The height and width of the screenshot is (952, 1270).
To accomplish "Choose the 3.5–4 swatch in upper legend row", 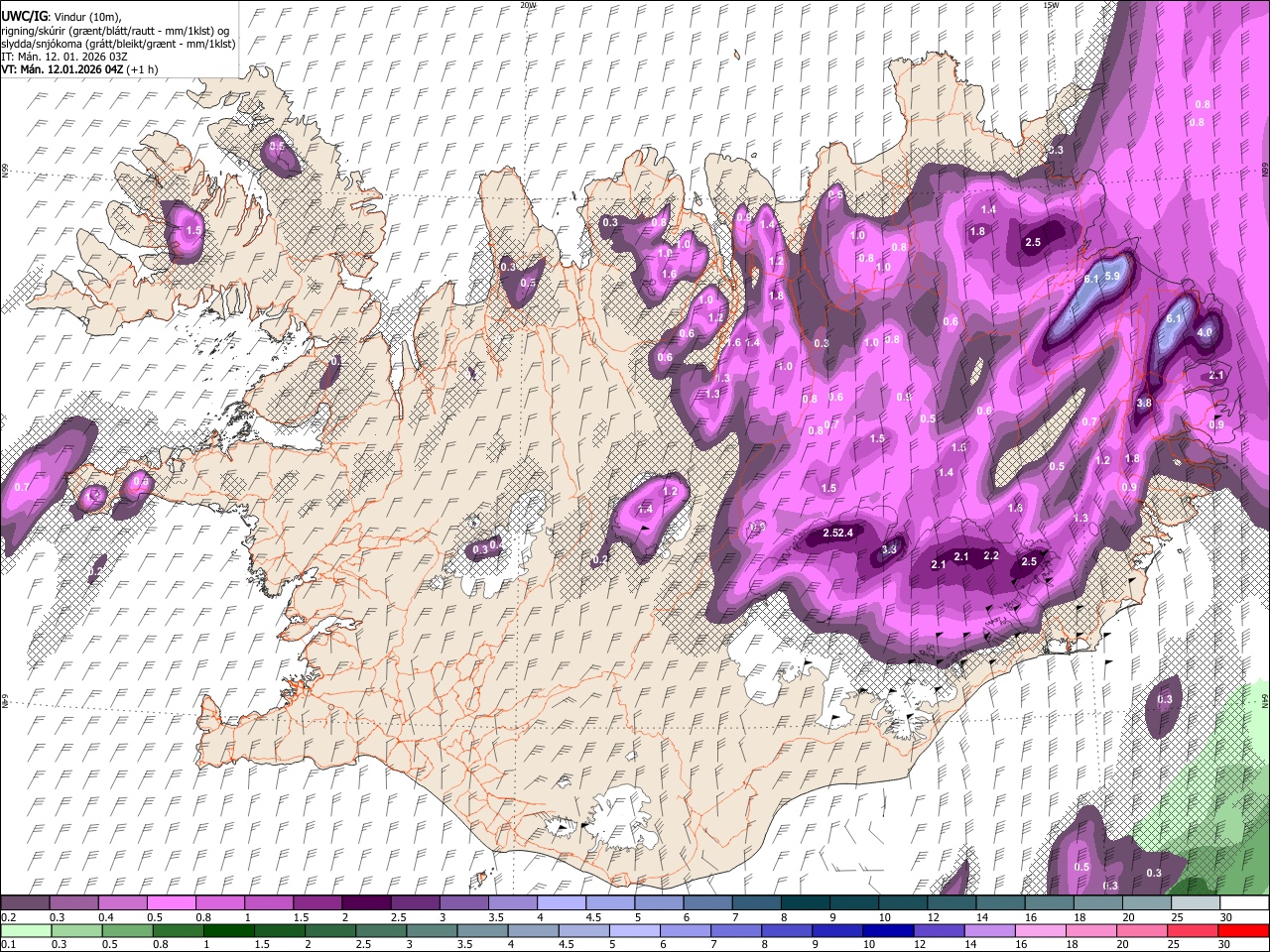I will pos(512,903).
